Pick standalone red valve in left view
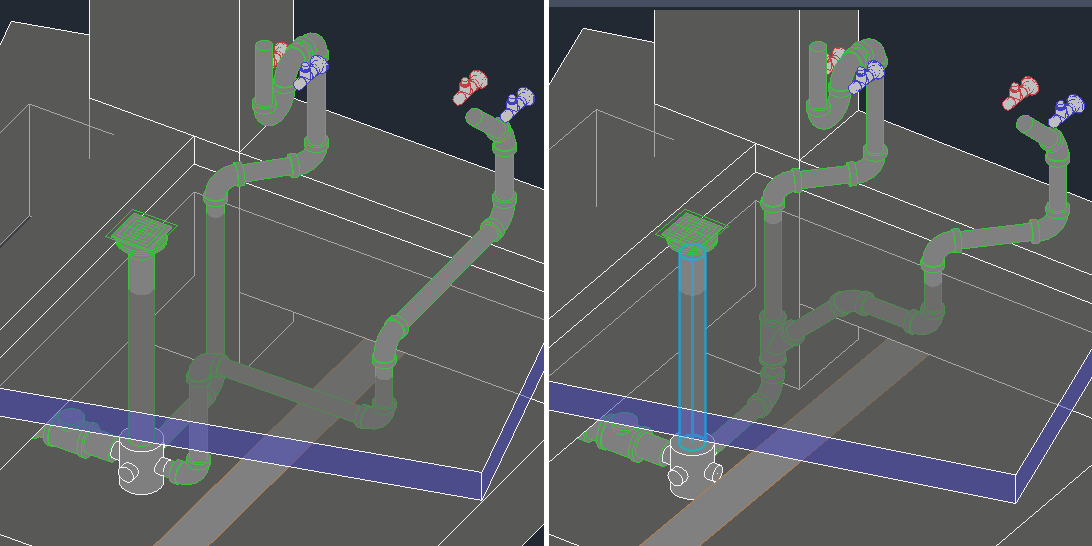This screenshot has height=546, width=1092. [x=470, y=87]
